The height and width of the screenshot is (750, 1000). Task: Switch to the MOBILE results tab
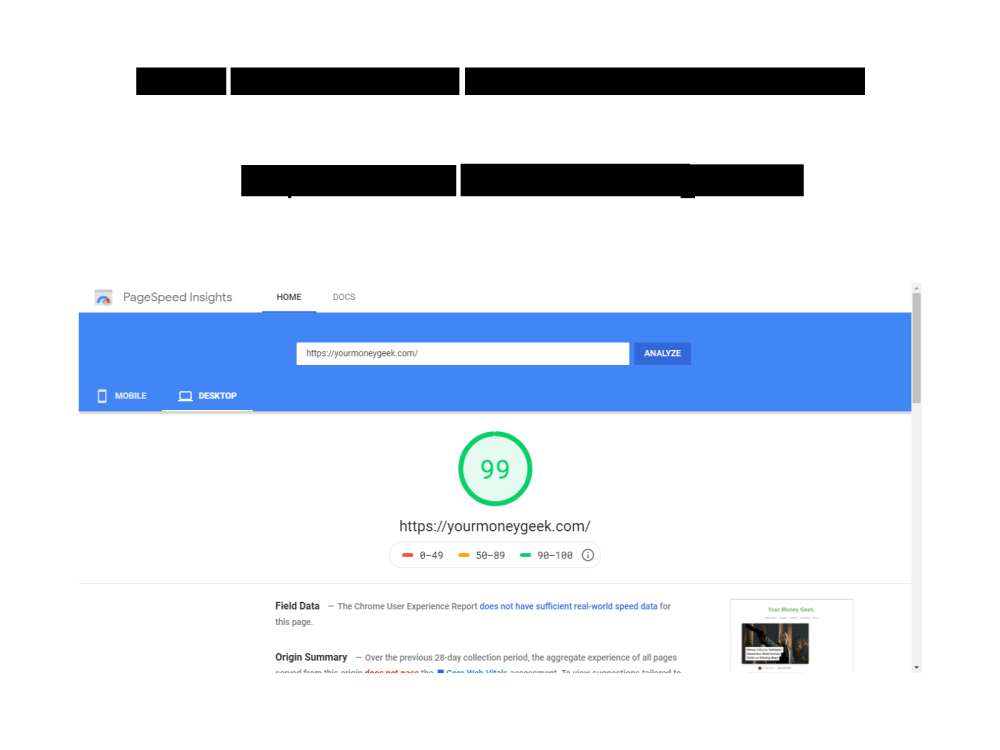pyautogui.click(x=122, y=396)
